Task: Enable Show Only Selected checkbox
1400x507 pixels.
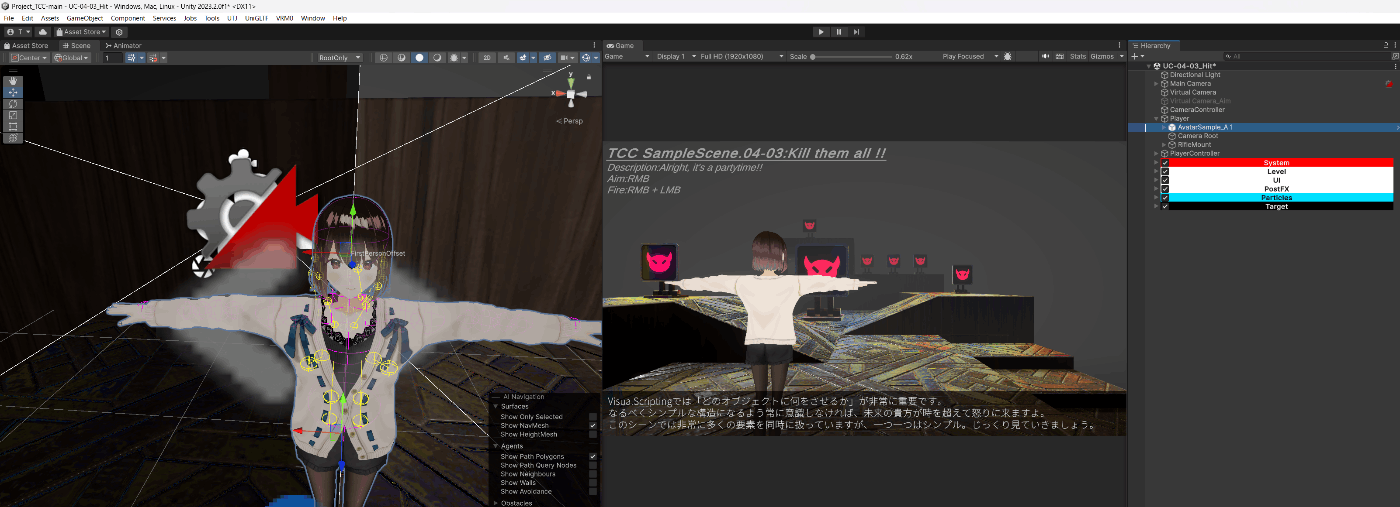Action: tap(593, 417)
